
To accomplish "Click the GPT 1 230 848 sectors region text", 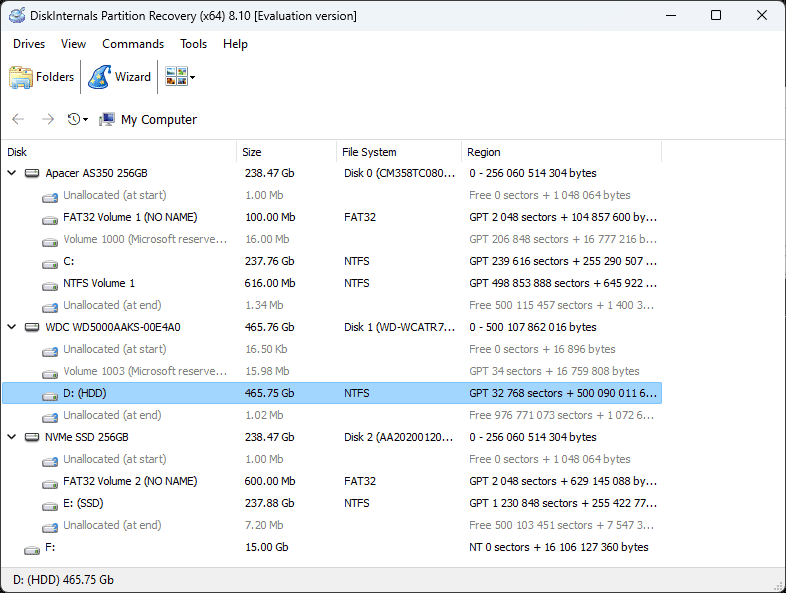I will pyautogui.click(x=563, y=503).
